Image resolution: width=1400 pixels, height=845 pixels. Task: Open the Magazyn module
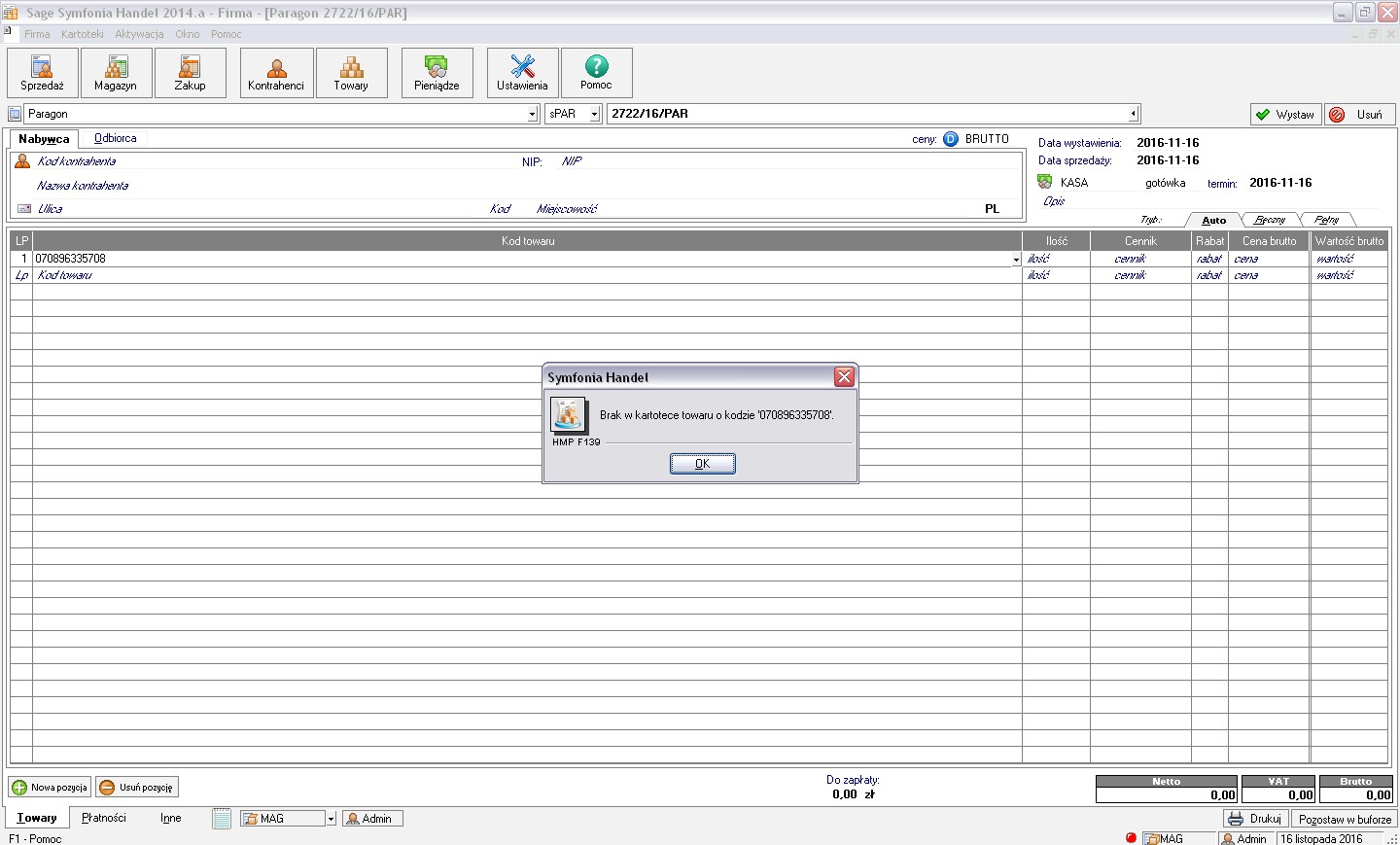point(117,73)
